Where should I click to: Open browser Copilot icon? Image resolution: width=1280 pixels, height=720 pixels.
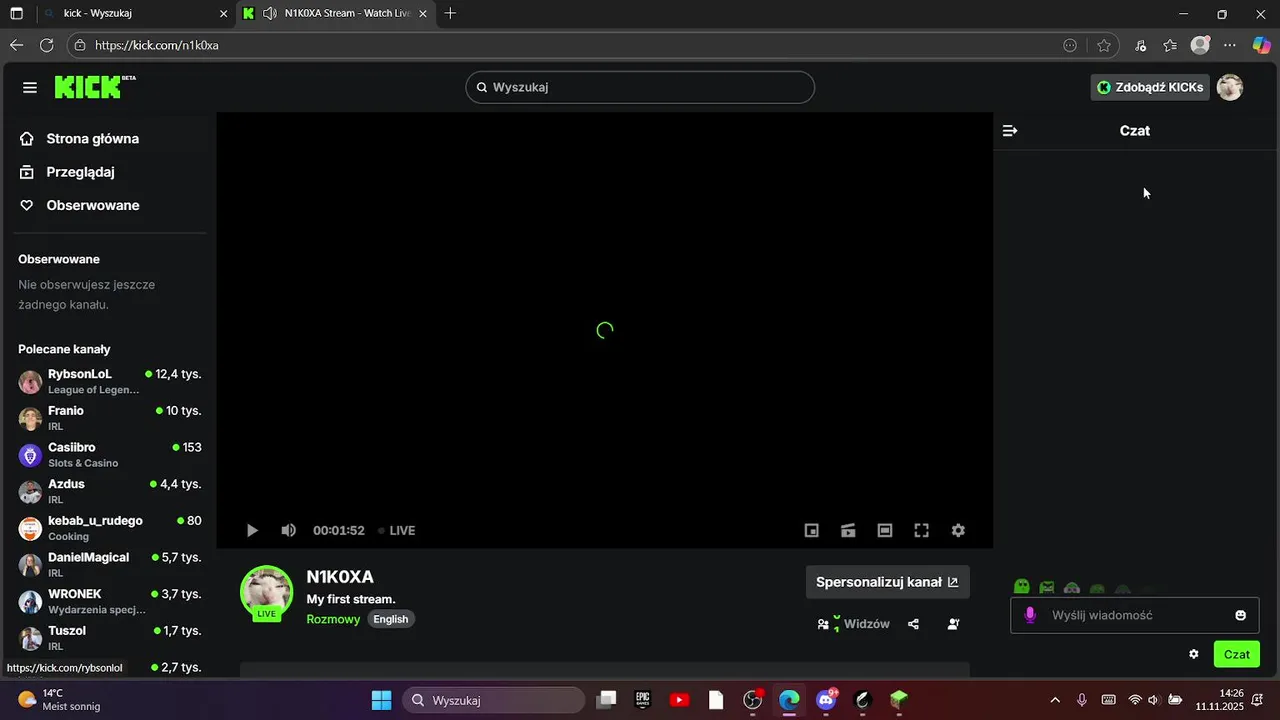(1262, 45)
